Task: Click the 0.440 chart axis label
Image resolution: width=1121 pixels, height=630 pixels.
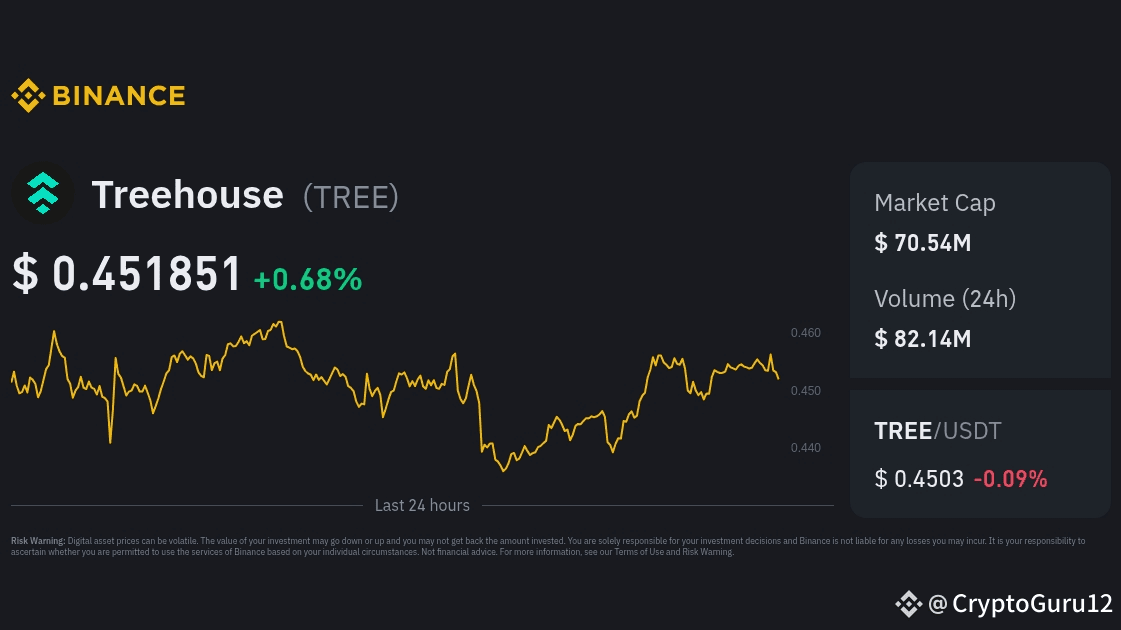Action: (x=806, y=448)
